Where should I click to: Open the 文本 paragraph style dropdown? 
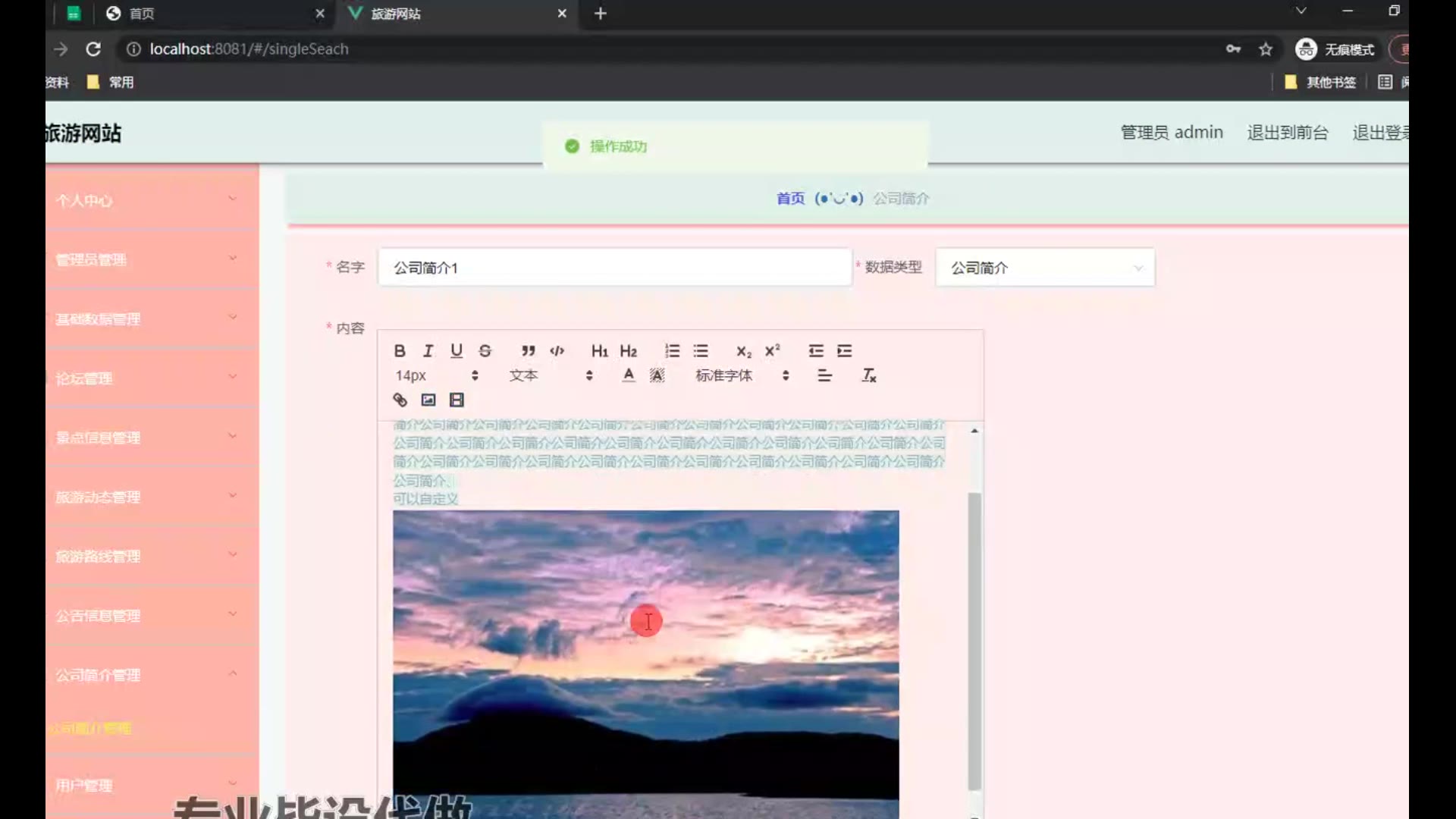pos(551,375)
